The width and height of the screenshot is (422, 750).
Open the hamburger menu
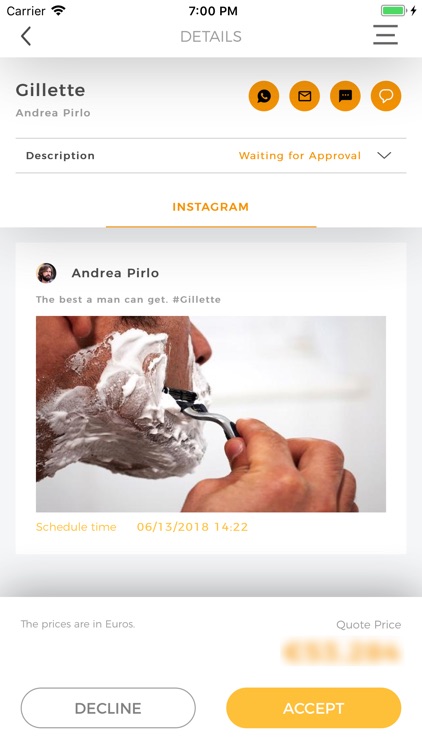[386, 35]
